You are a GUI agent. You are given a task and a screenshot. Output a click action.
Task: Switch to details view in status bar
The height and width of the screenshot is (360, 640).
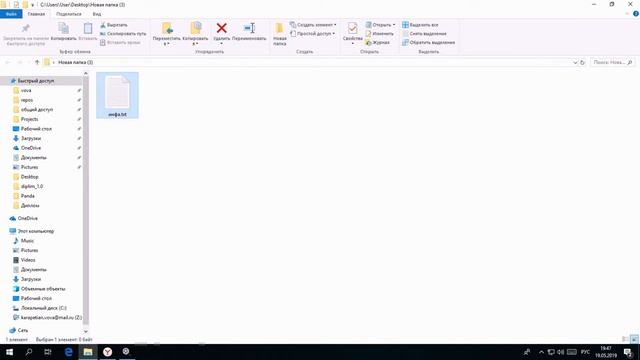625,339
